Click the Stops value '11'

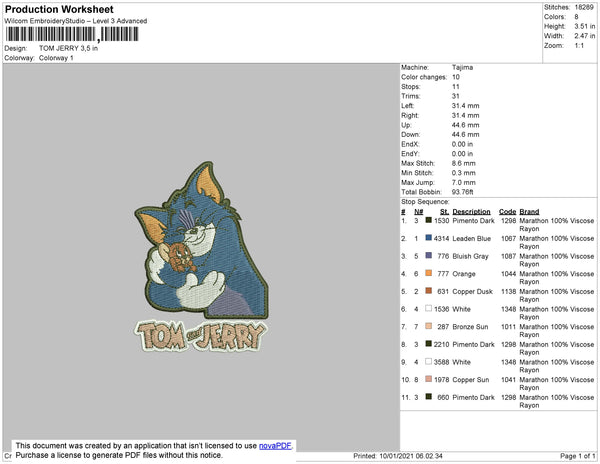[x=455, y=86]
